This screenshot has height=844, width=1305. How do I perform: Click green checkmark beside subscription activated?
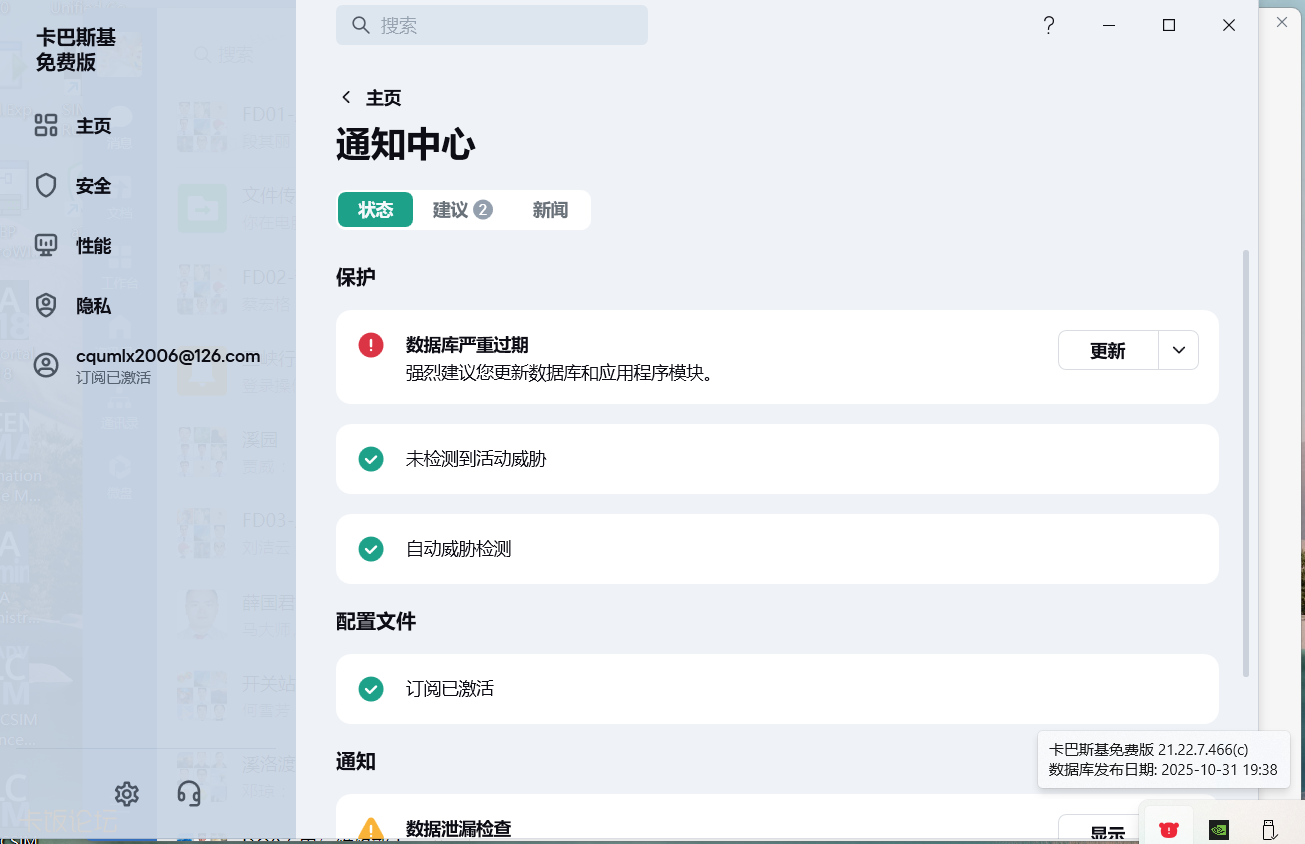pyautogui.click(x=371, y=689)
